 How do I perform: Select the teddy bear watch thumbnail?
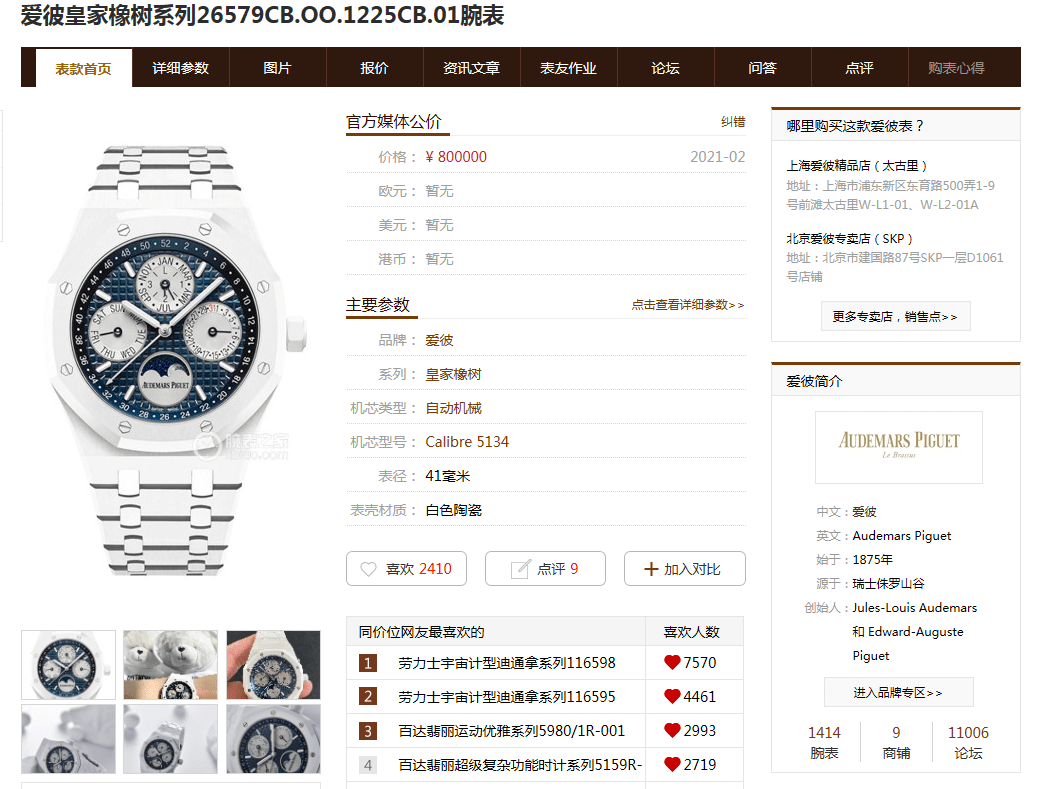pos(170,665)
